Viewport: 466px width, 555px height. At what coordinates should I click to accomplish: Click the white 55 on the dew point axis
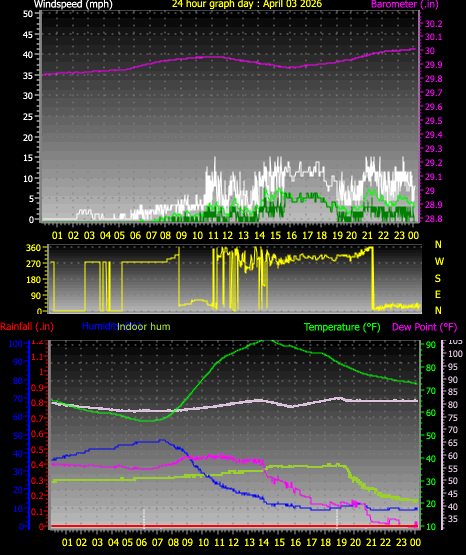[x=453, y=469]
